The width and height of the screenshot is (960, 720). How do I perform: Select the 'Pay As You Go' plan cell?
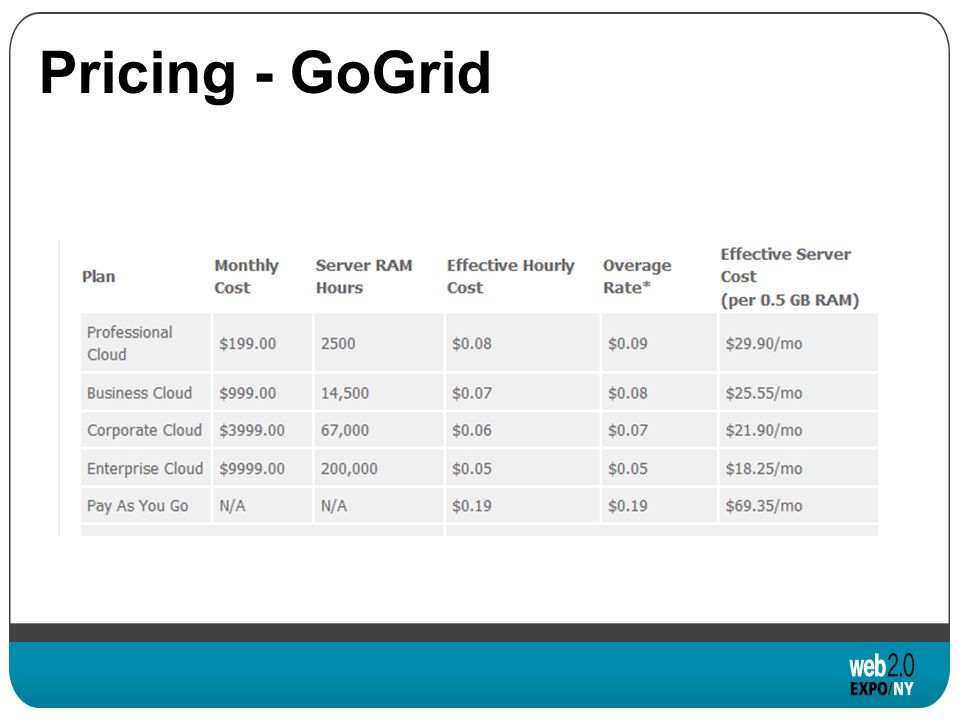tap(146, 505)
